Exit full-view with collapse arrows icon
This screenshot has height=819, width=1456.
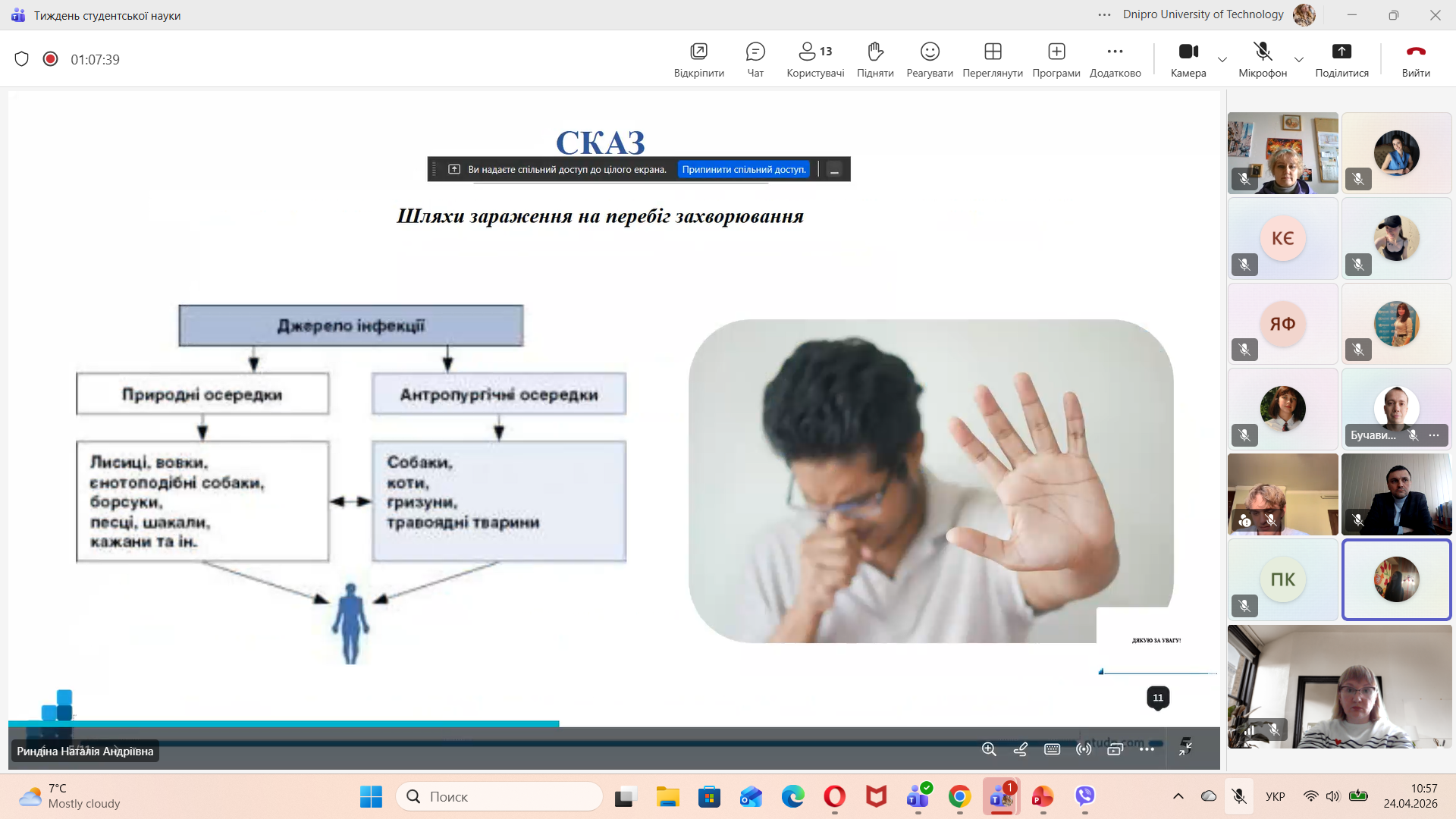[x=1185, y=748]
